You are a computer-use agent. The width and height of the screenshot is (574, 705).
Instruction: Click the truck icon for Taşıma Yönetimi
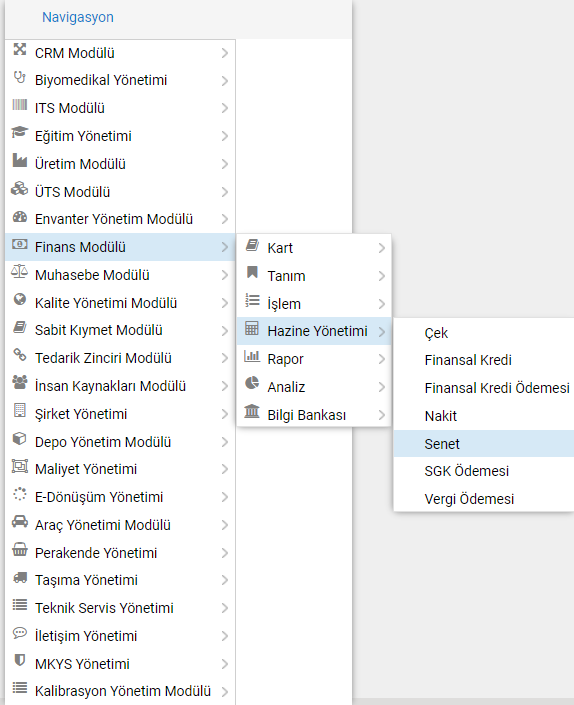[x=19, y=577]
